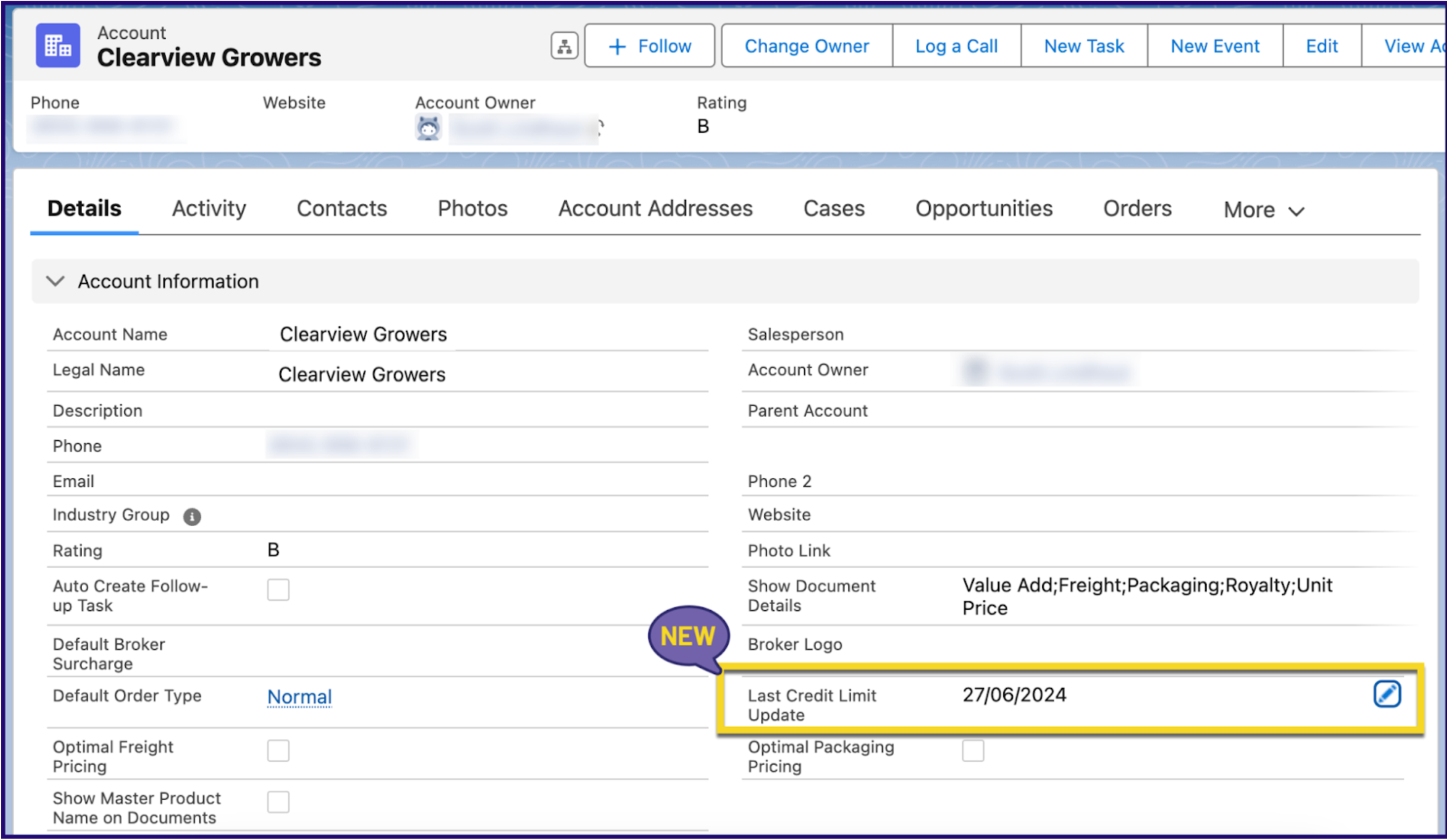
Task: Click the Account Name value Clearview Growers
Action: [x=363, y=334]
